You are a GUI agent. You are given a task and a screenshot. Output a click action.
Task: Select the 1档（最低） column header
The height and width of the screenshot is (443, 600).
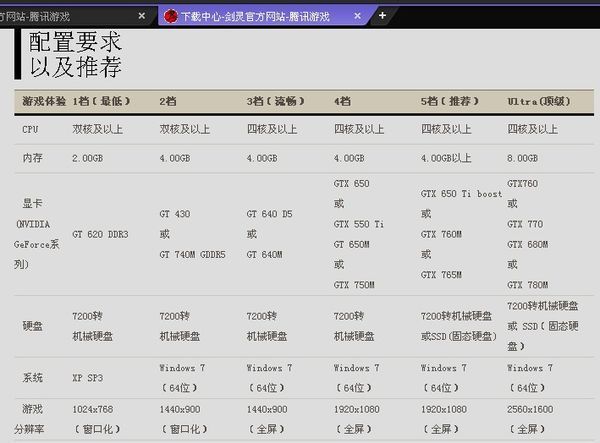click(102, 102)
